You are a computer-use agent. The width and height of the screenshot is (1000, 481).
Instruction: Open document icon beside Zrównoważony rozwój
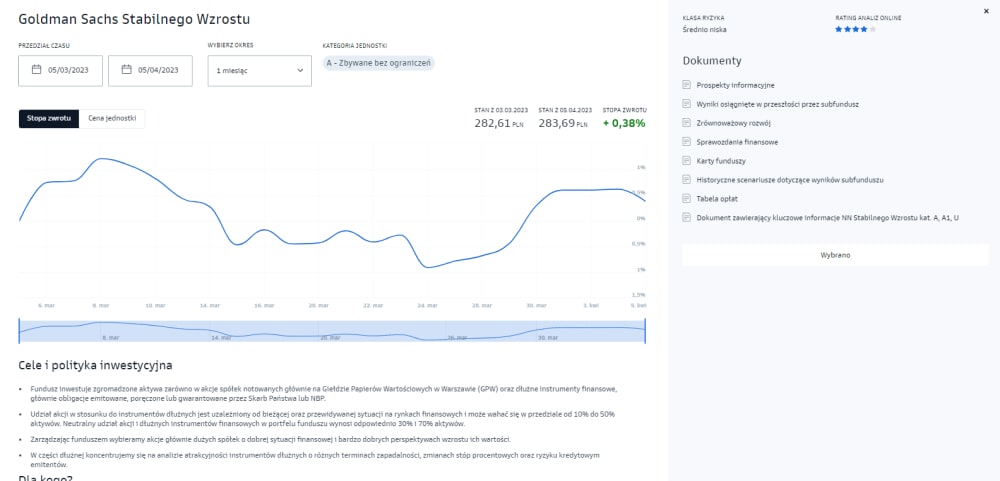687,122
